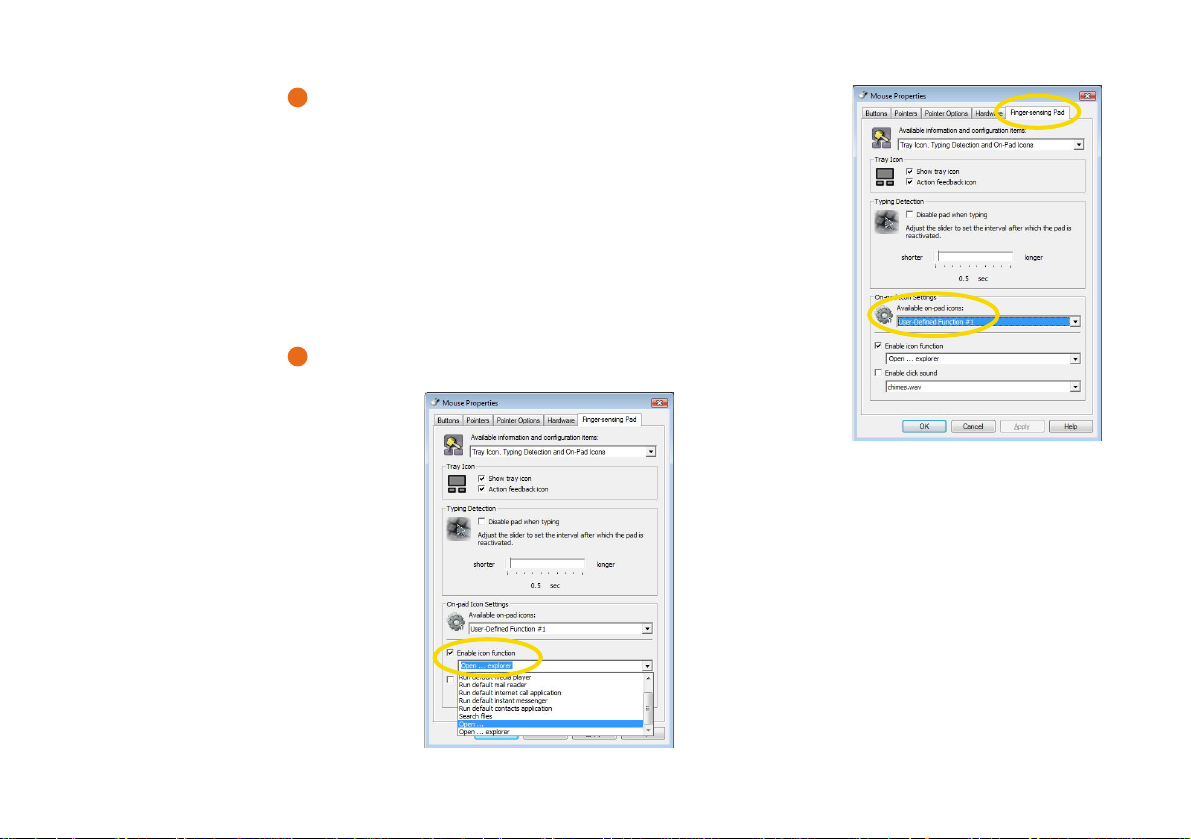The width and height of the screenshot is (1191, 839).
Task: Check Disable pad when typing in the open-list dialog
Action: [482, 522]
